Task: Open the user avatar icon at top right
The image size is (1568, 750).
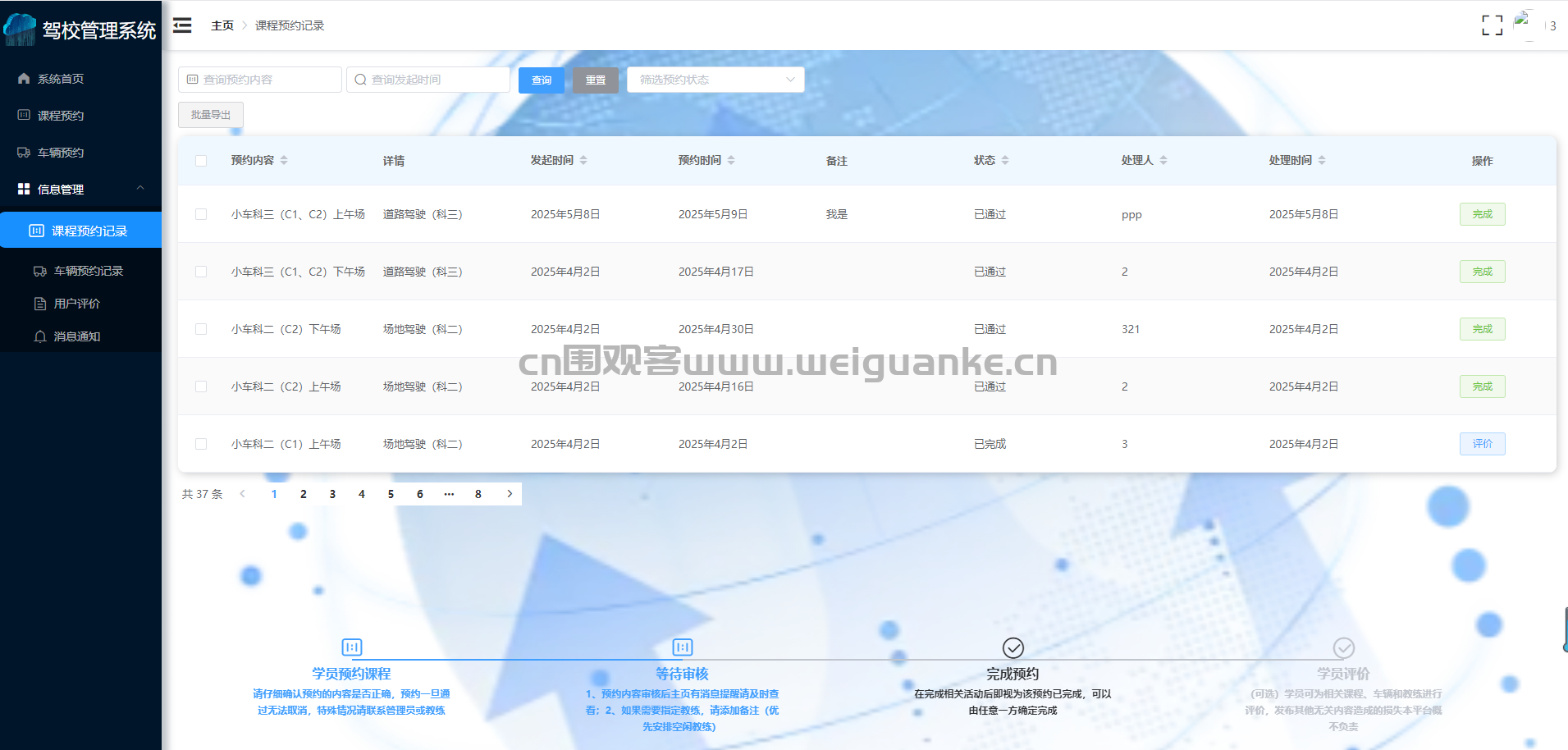Action: pos(1525,23)
